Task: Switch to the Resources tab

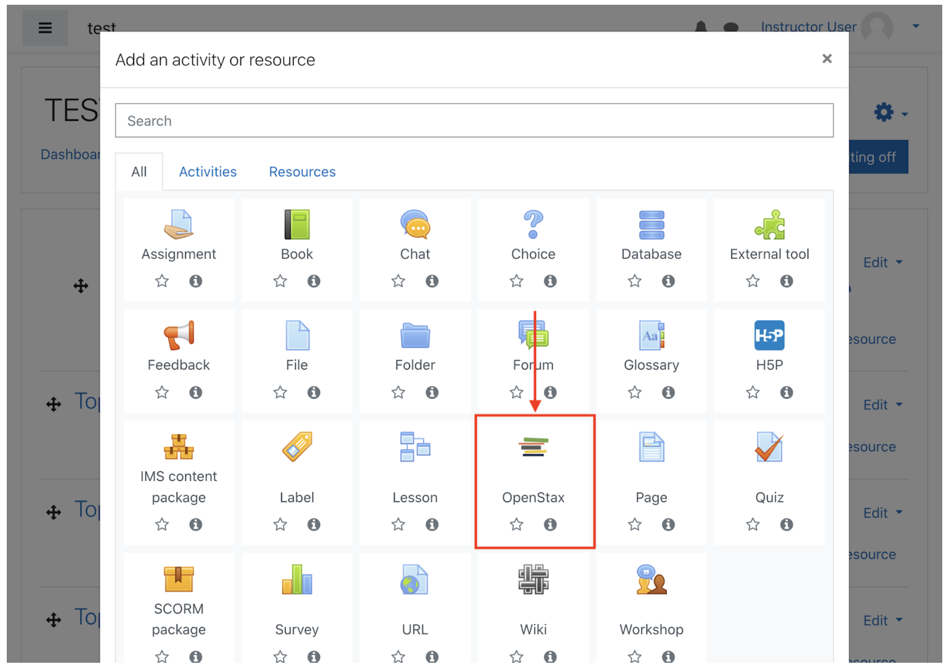Action: 302,171
